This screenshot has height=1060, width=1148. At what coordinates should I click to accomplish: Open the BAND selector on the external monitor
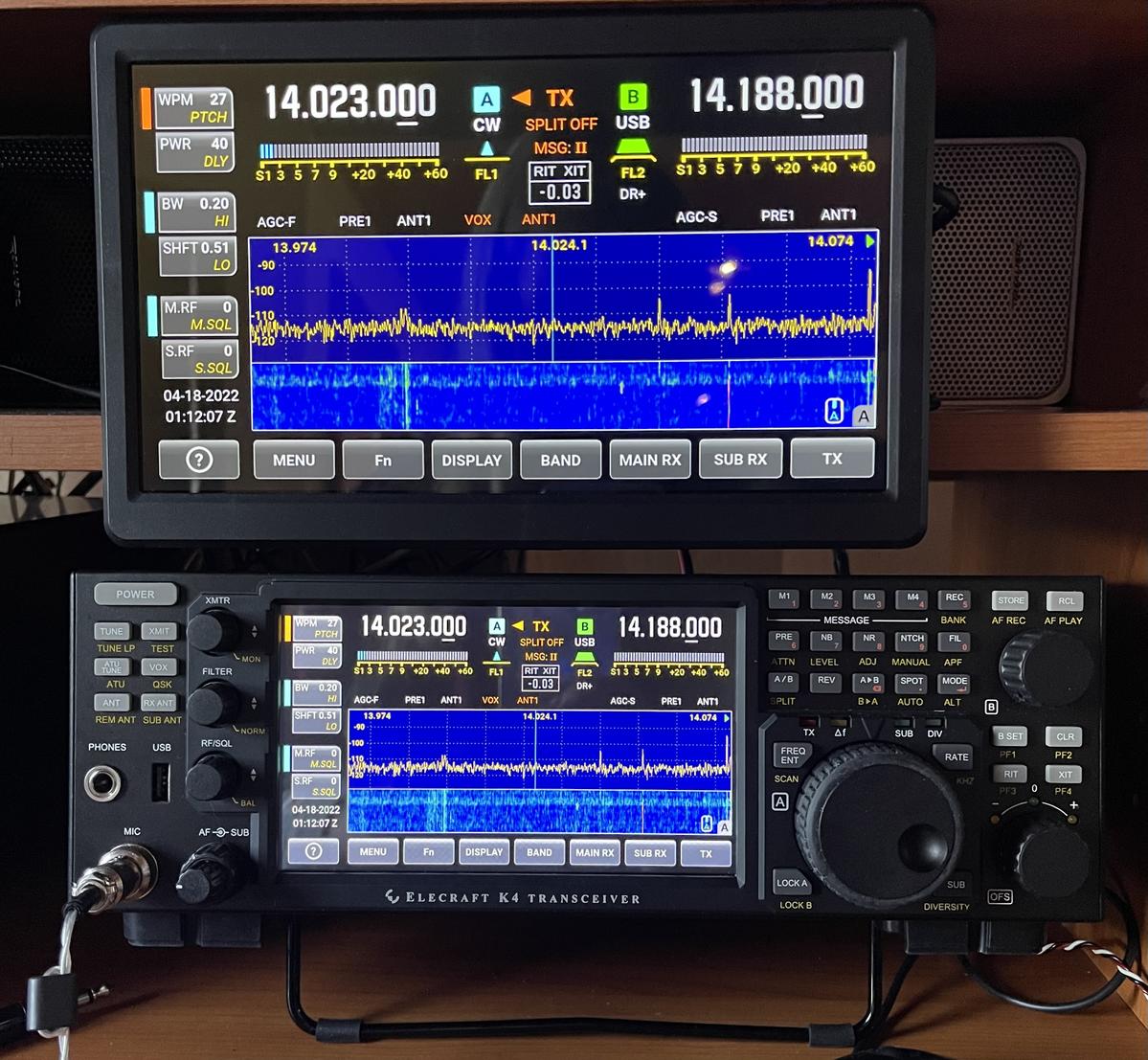pos(560,460)
